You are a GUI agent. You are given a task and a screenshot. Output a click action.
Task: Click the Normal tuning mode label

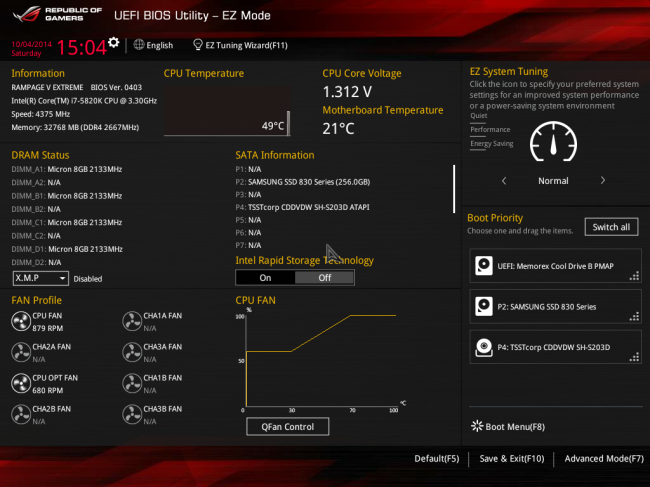click(x=553, y=181)
